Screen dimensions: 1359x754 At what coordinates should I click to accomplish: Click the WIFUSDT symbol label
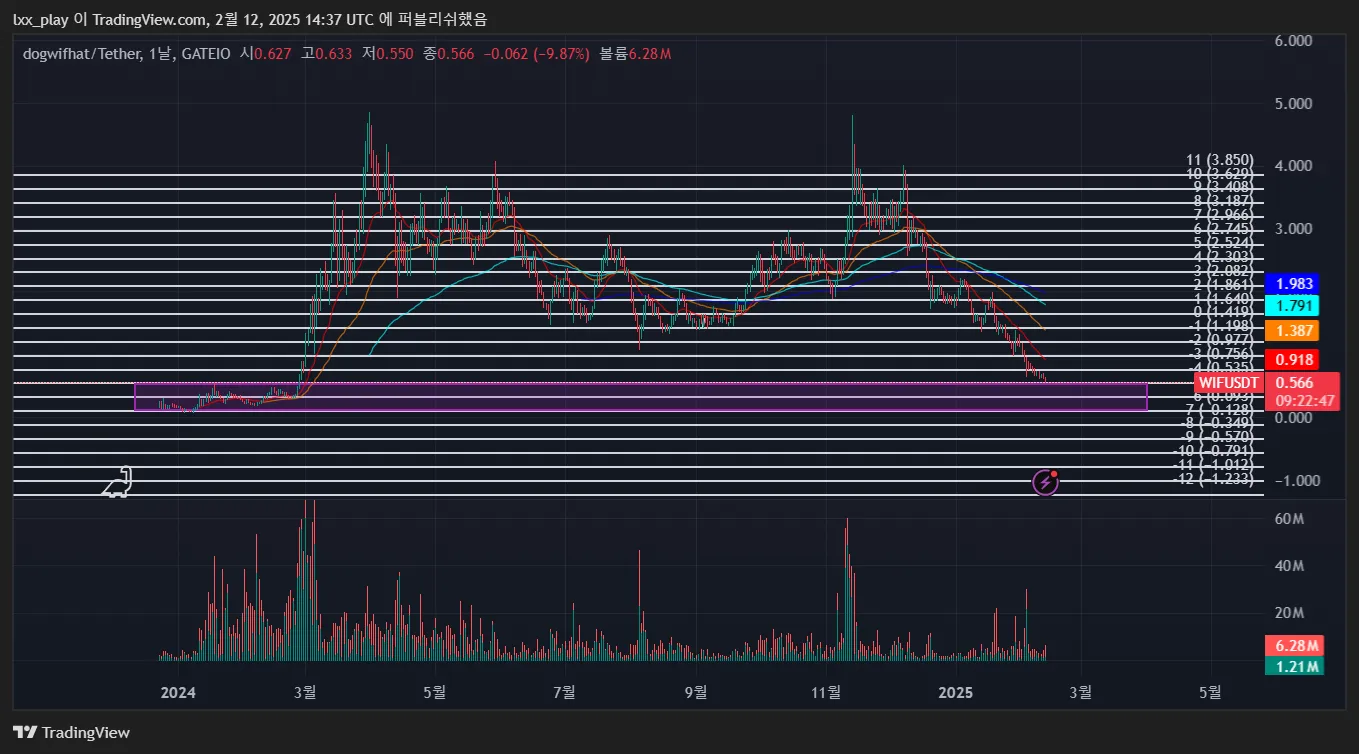tap(1228, 382)
